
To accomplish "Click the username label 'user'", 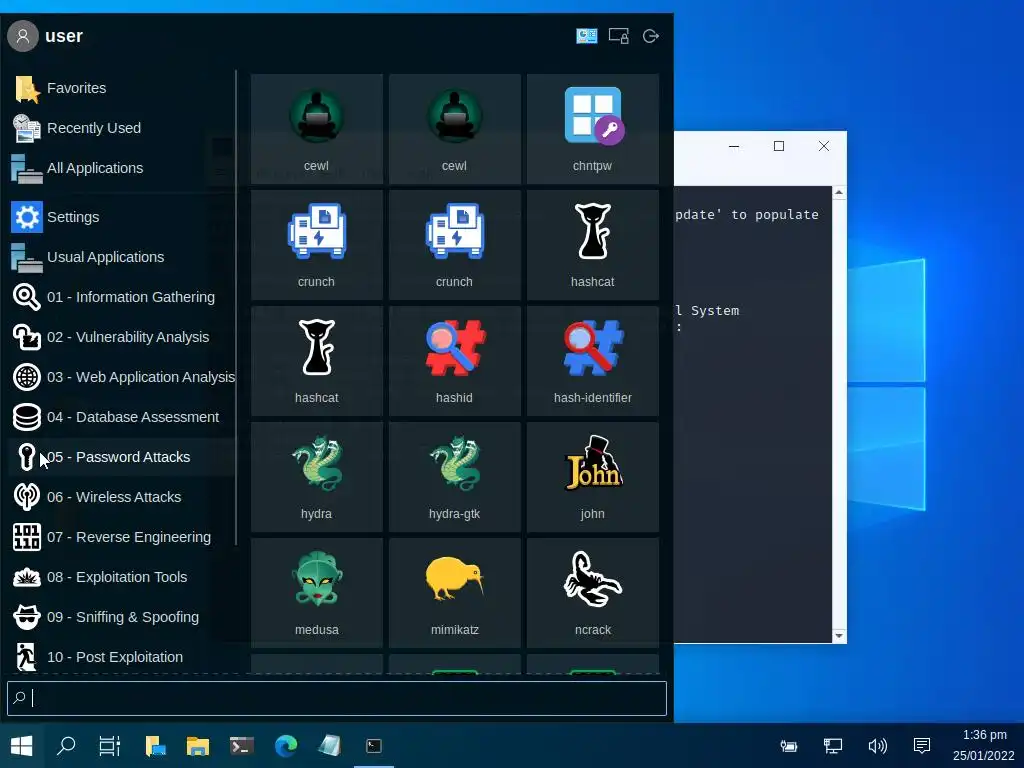I will pyautogui.click(x=64, y=36).
